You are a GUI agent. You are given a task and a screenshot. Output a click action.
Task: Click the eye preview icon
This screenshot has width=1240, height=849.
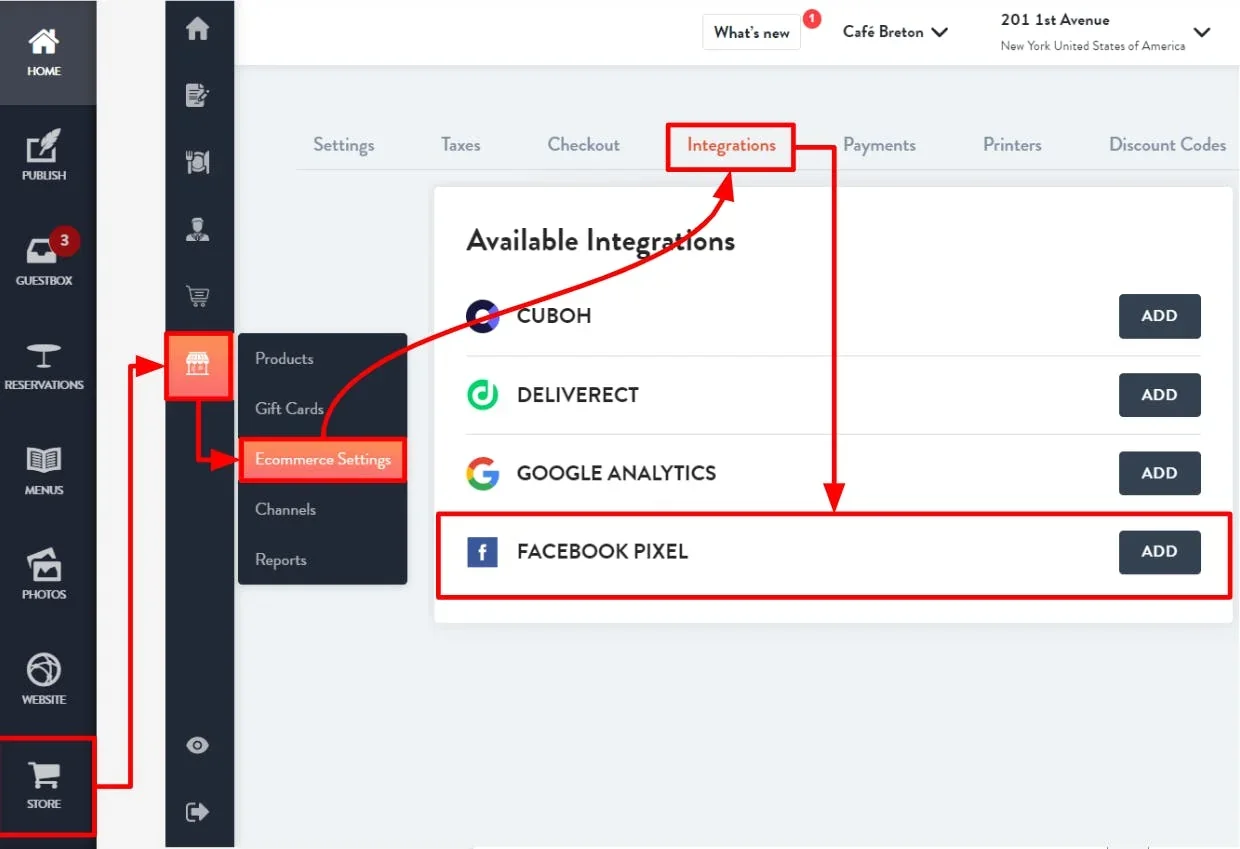[198, 745]
